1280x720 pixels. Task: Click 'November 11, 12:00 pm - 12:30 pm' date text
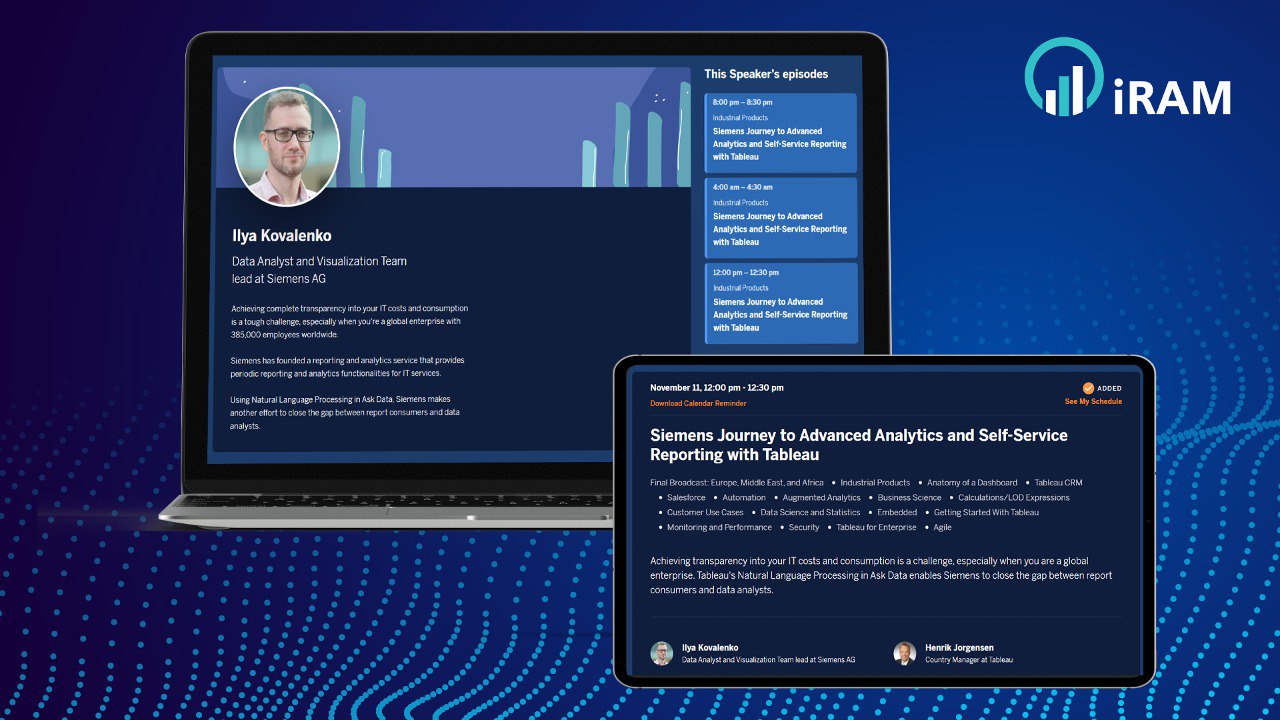(717, 388)
